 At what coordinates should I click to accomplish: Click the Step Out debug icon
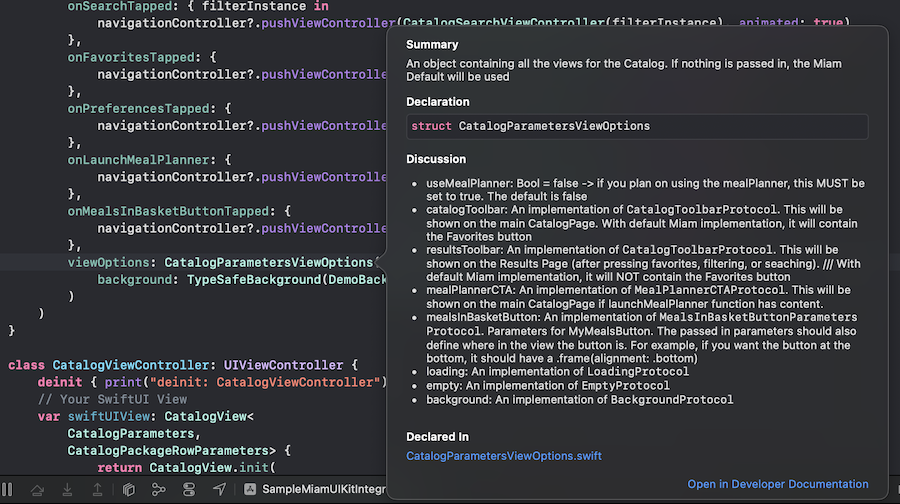point(98,490)
